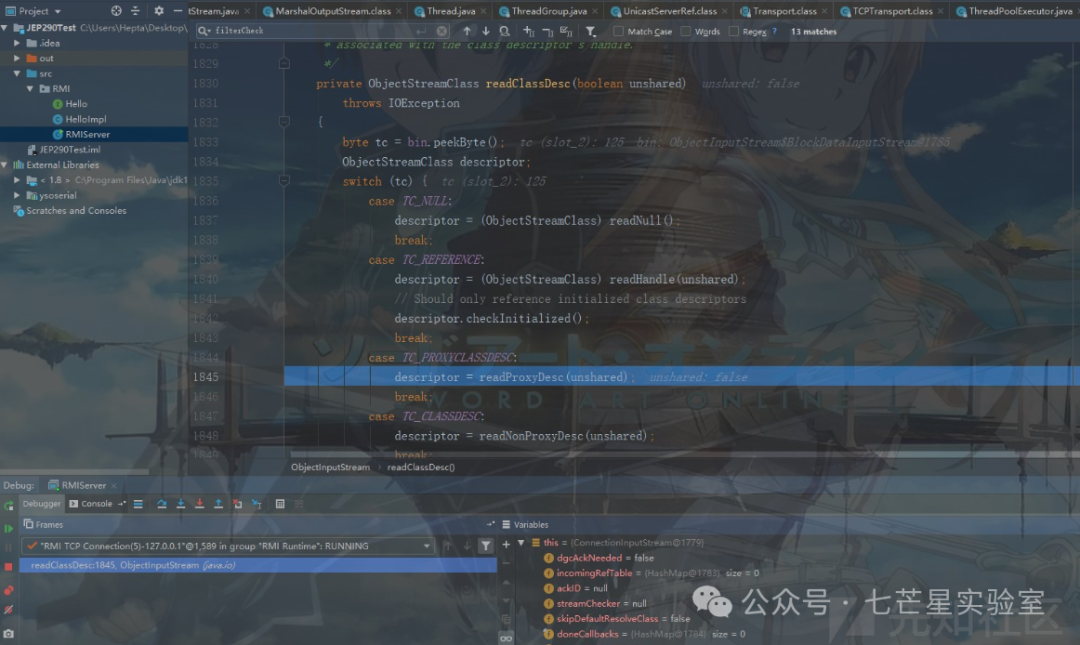Rerun RMIServer debug session

pos(8,506)
